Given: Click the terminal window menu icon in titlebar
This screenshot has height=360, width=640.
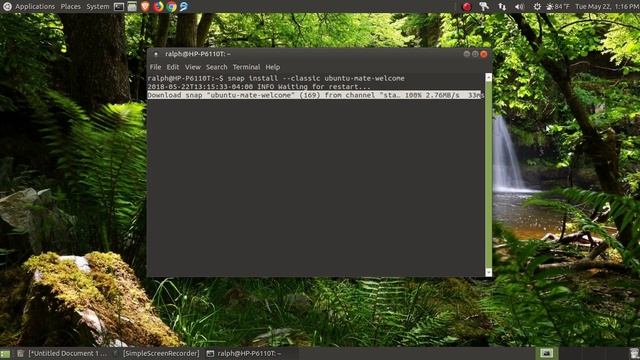Looking at the screenshot, I should pyautogui.click(x=156, y=54).
